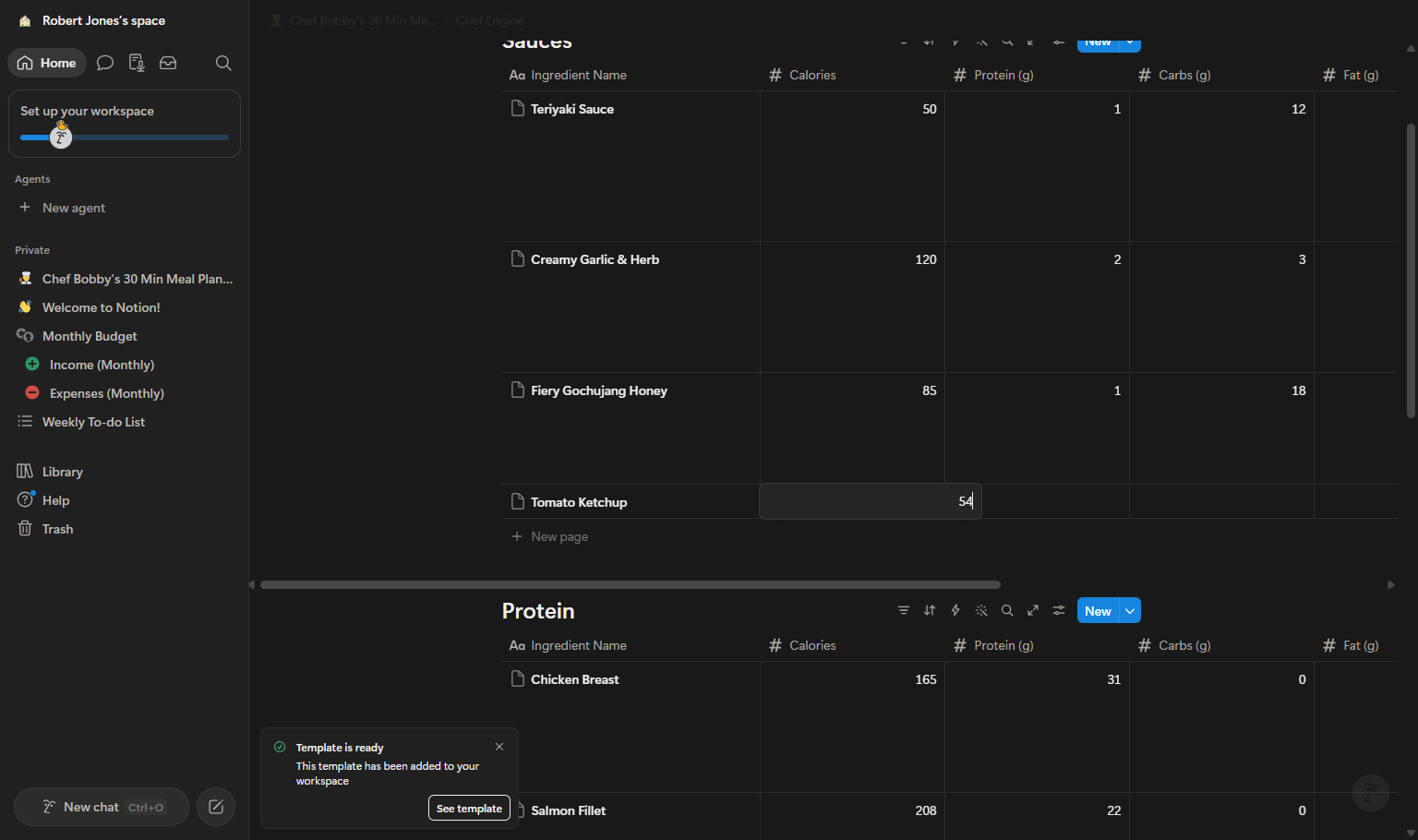
Task: Open the sort icon in Protein toolbar
Action: coord(930,611)
